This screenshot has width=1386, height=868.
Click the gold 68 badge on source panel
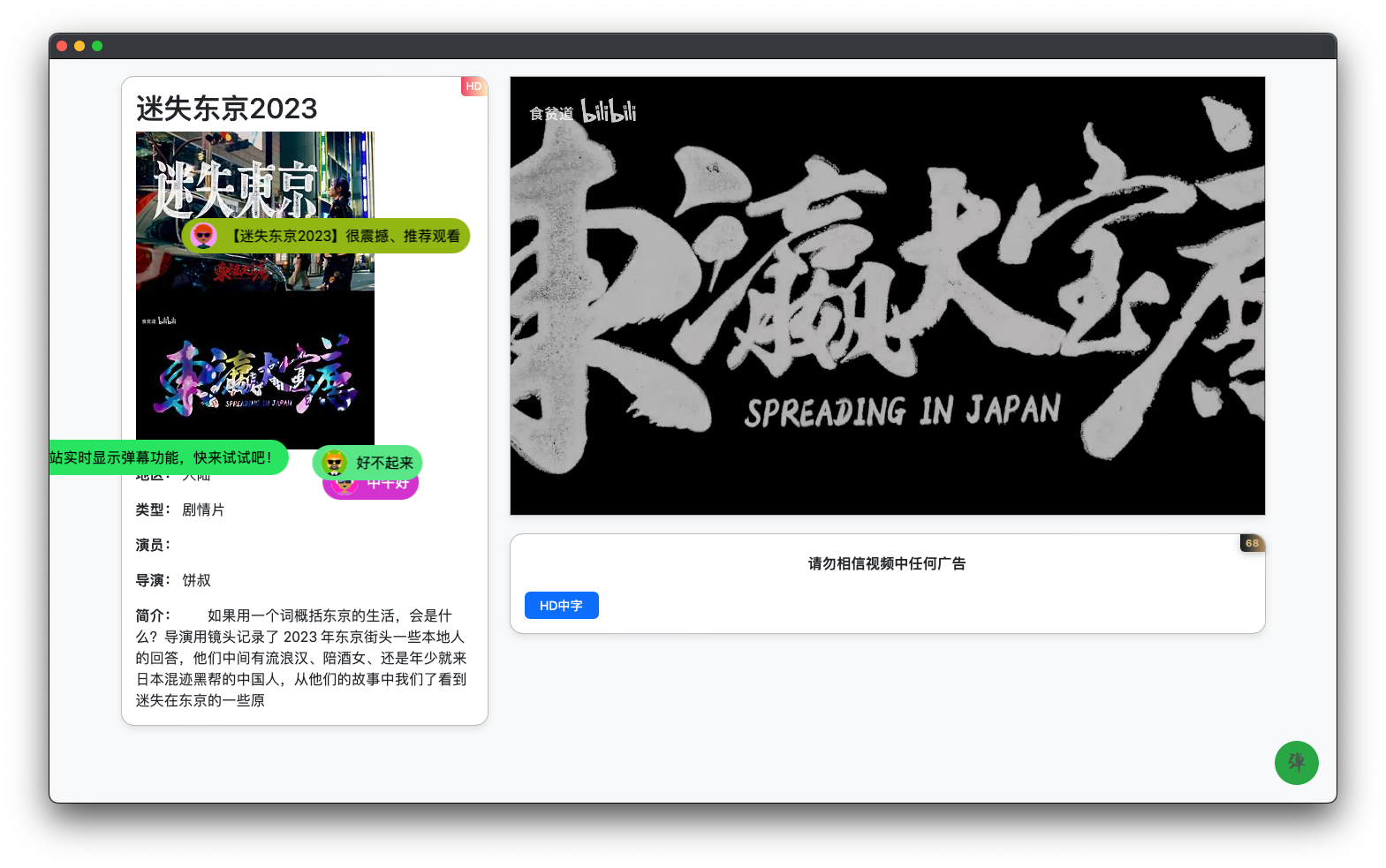click(1252, 543)
